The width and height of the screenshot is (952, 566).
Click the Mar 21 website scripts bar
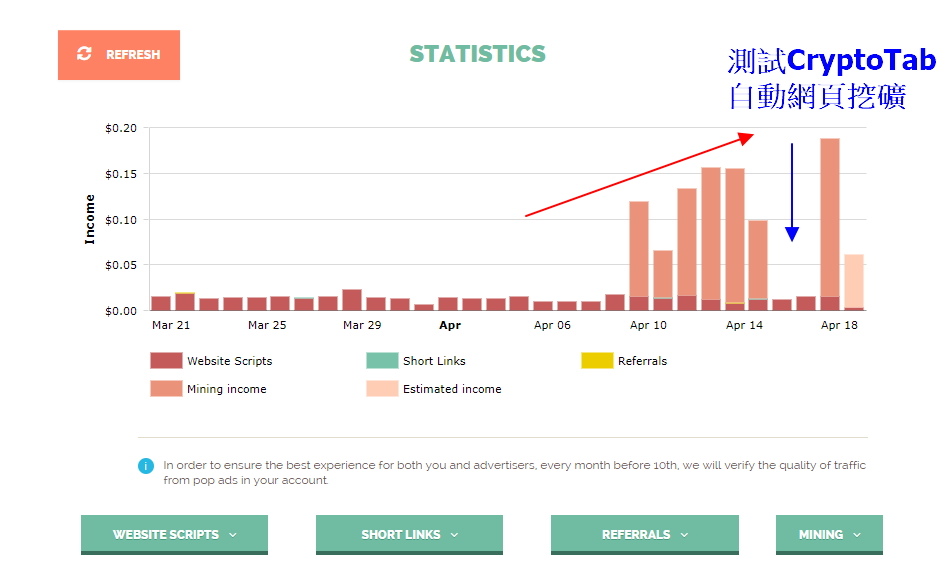click(x=161, y=304)
